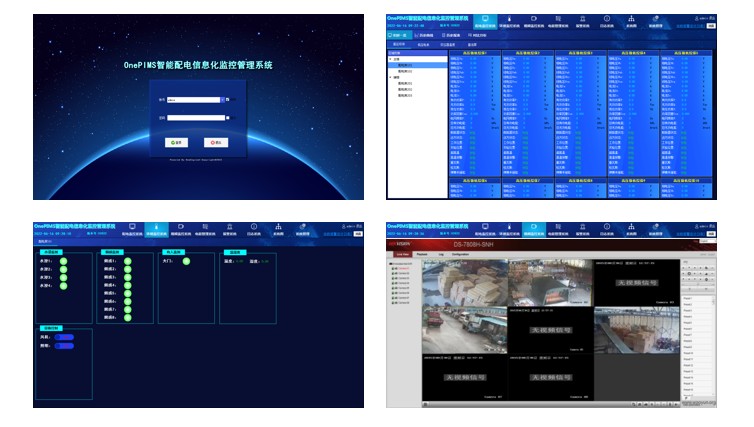Click monitor icon in environment monitoring screen
Screen dimensions: 754x427
[132, 226]
